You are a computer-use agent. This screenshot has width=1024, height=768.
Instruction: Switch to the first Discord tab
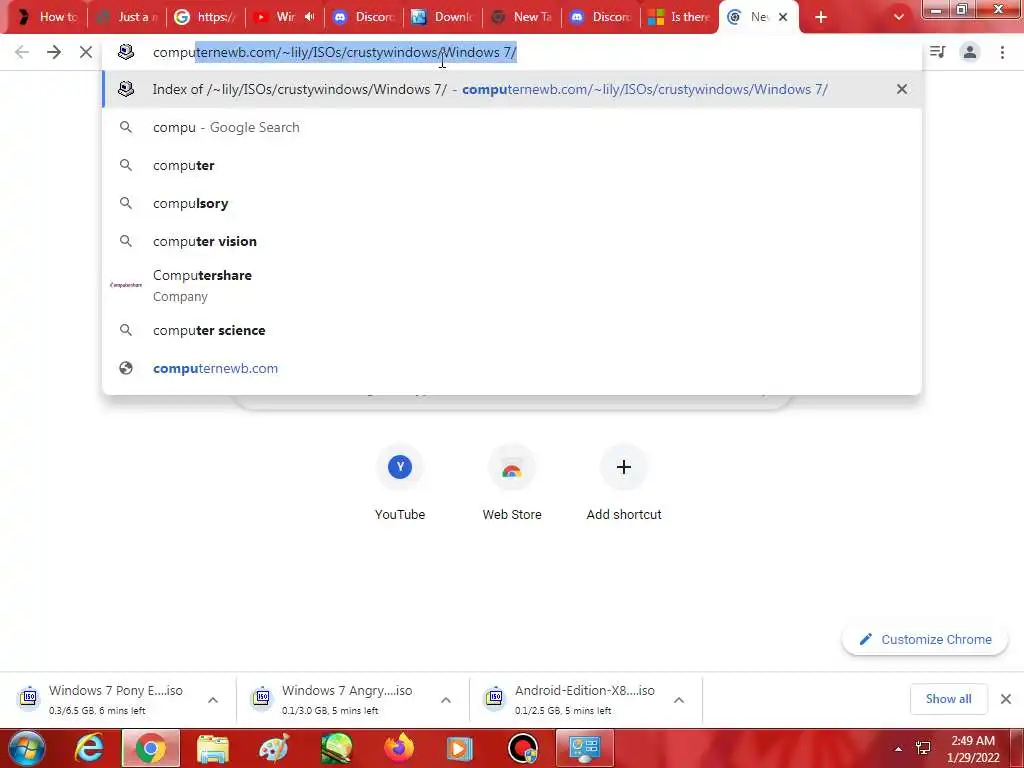(x=364, y=17)
